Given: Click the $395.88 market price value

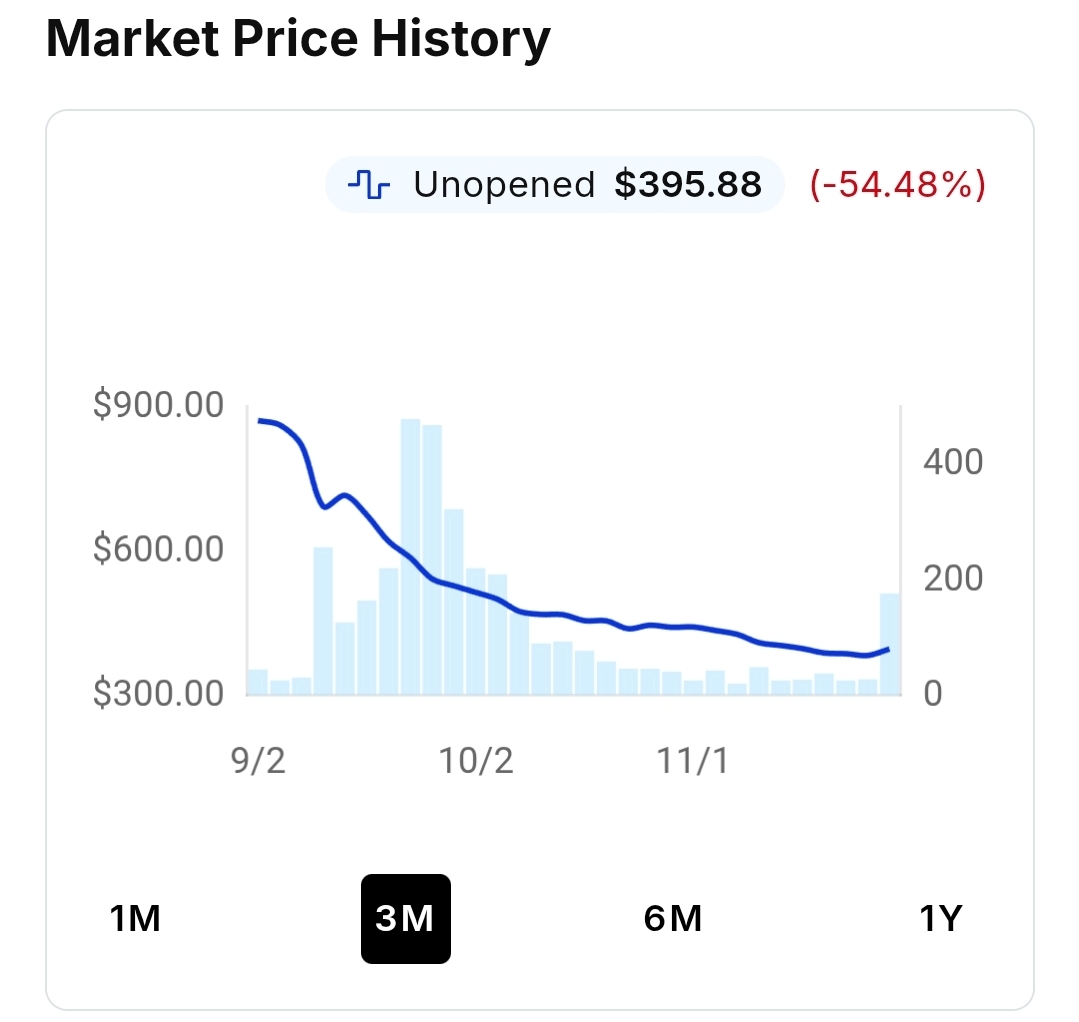Looking at the screenshot, I should (688, 185).
